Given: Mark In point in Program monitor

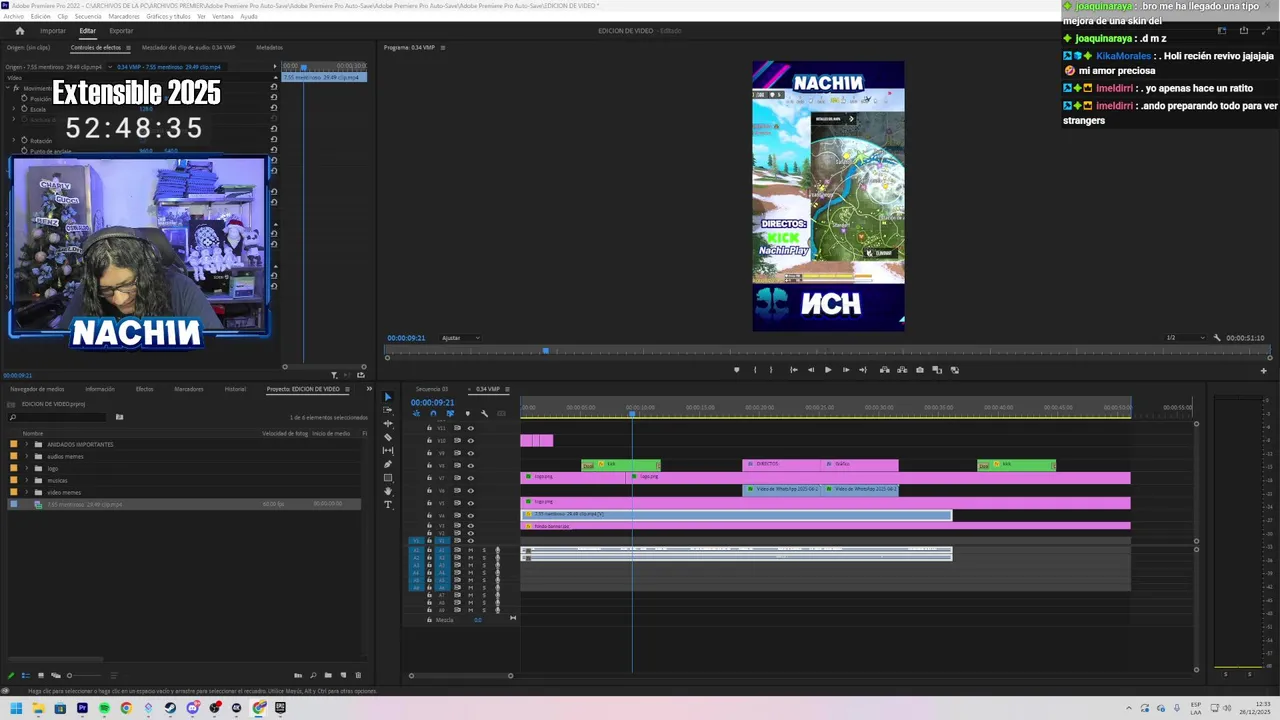Looking at the screenshot, I should click(x=755, y=370).
